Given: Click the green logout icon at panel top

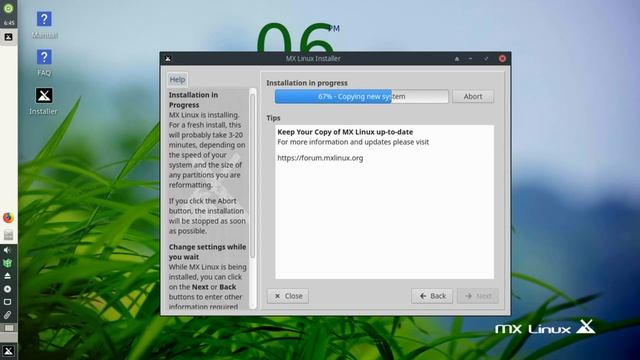Looking at the screenshot, I should click(x=8, y=9).
